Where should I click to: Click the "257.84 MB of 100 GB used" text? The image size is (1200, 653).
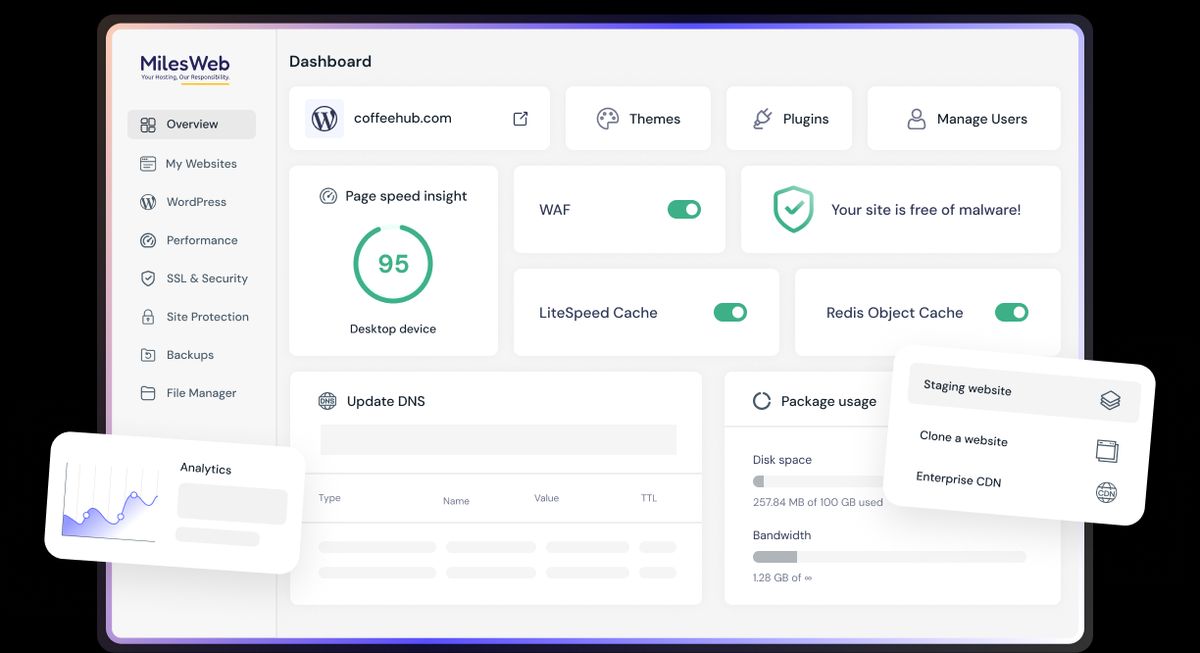point(818,502)
